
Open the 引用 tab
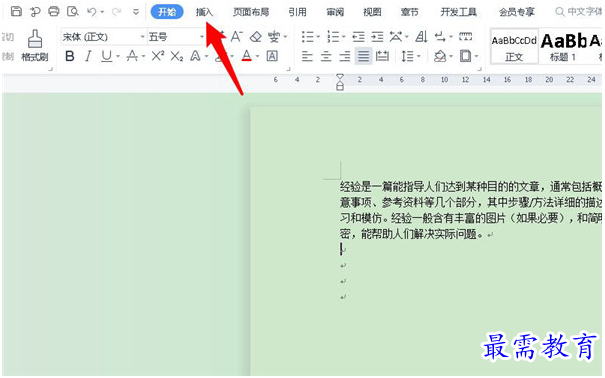[x=297, y=12]
